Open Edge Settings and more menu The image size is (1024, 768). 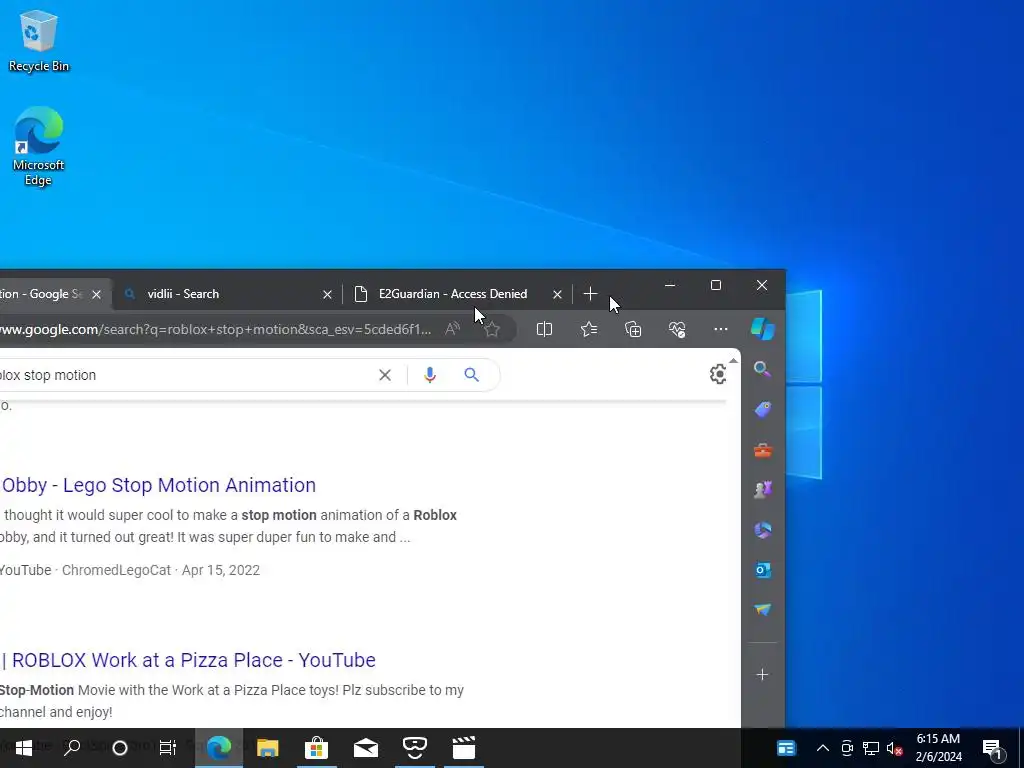click(x=720, y=329)
